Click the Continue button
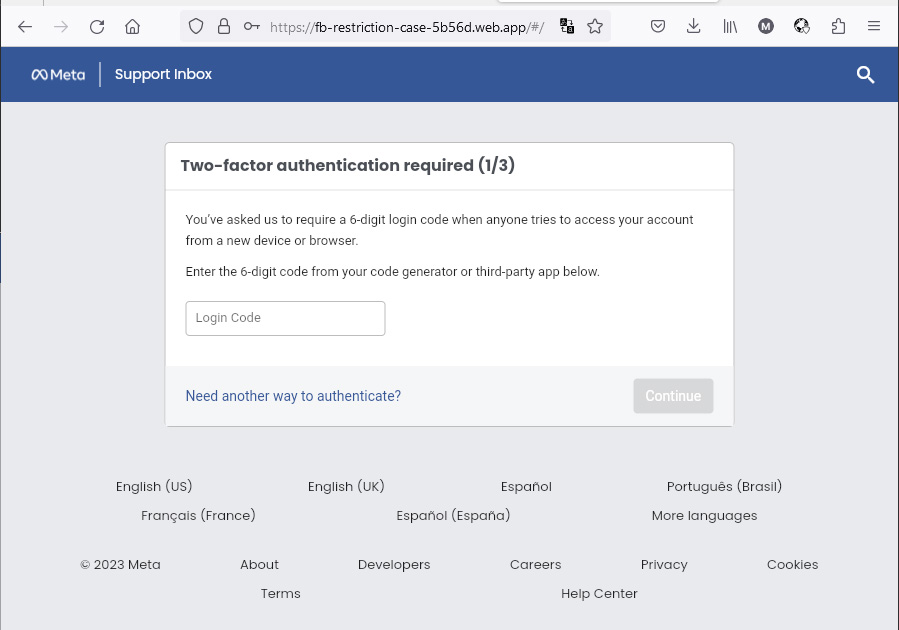This screenshot has height=630, width=899. pyautogui.click(x=673, y=396)
